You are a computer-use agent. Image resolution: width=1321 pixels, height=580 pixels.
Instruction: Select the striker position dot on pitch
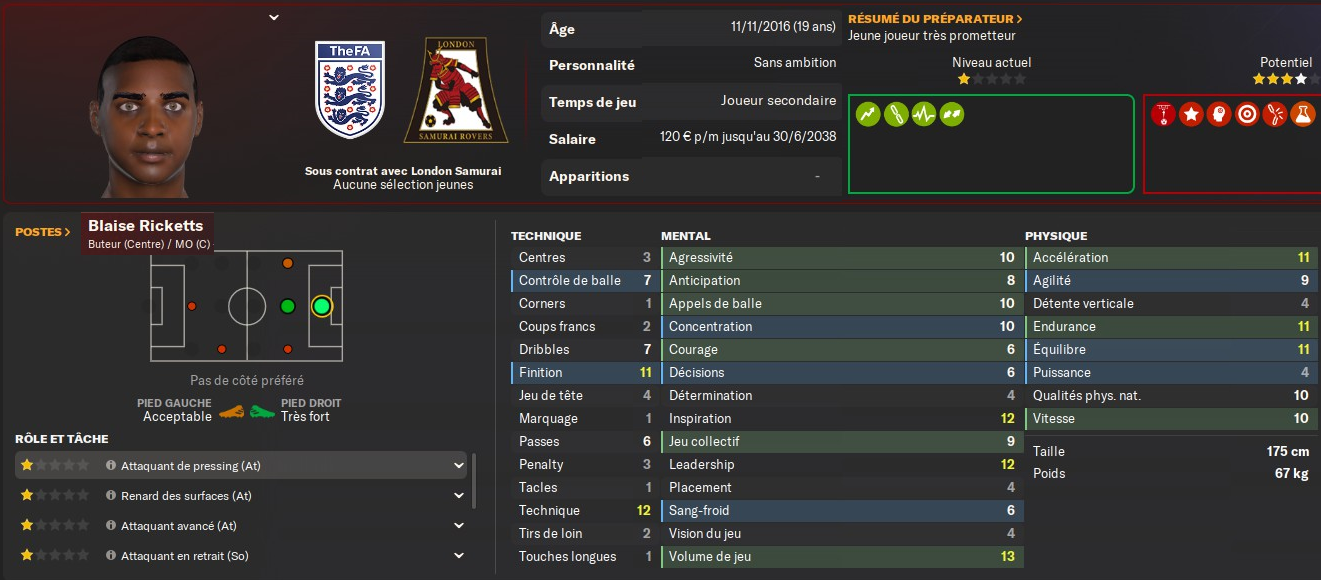pyautogui.click(x=321, y=306)
